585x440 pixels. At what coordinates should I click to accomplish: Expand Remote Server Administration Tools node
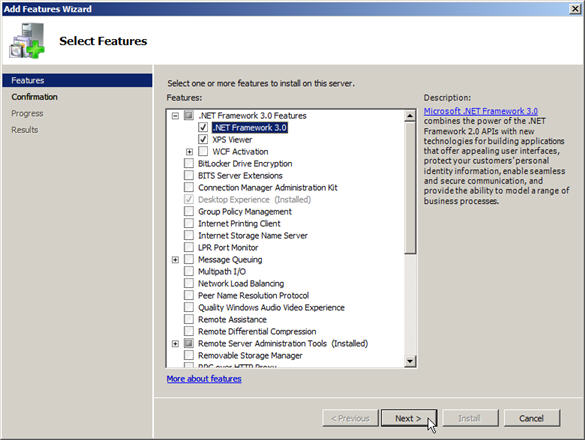pyautogui.click(x=175, y=343)
